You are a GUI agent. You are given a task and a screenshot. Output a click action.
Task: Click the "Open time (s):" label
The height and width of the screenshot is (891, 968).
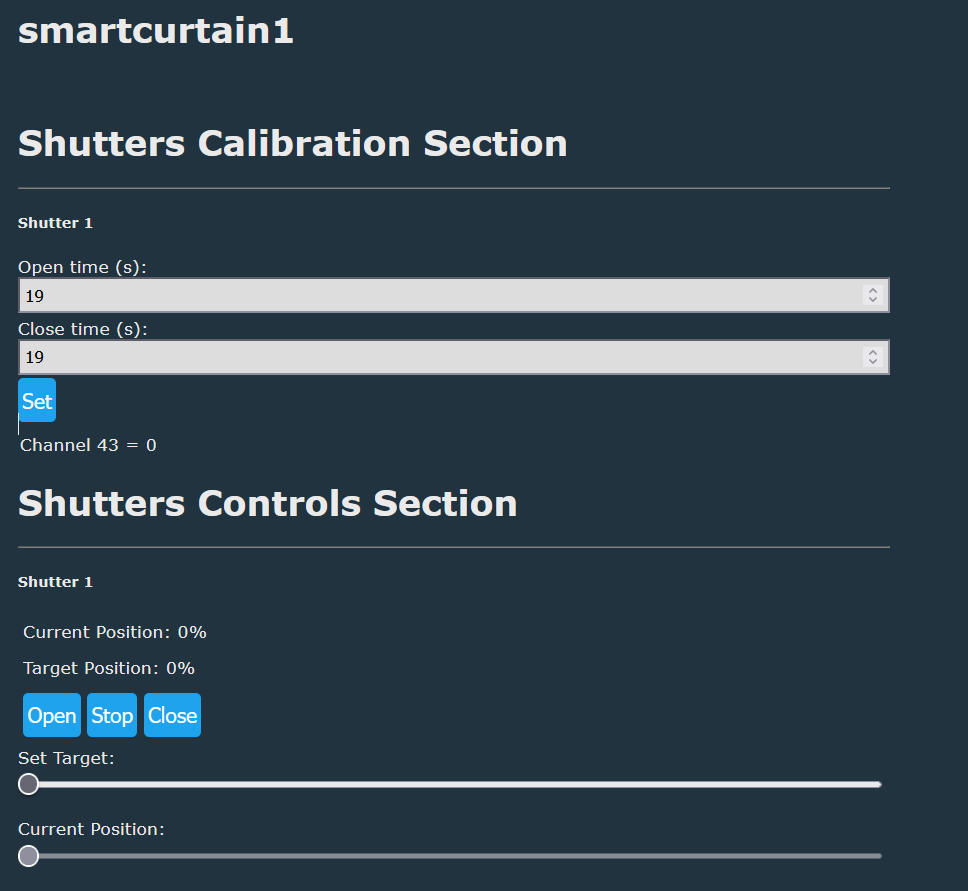click(x=83, y=268)
